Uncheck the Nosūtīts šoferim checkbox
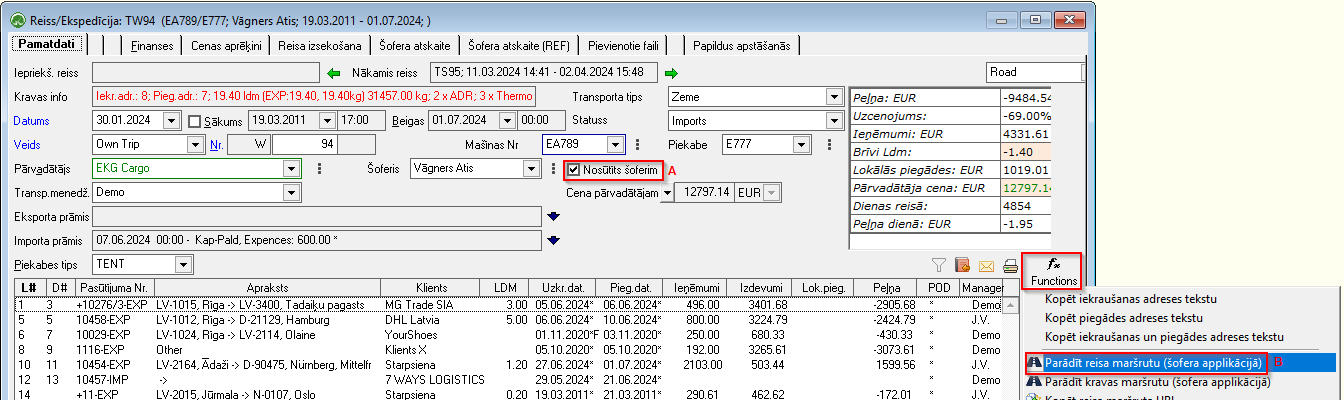1344x400 pixels. point(574,170)
